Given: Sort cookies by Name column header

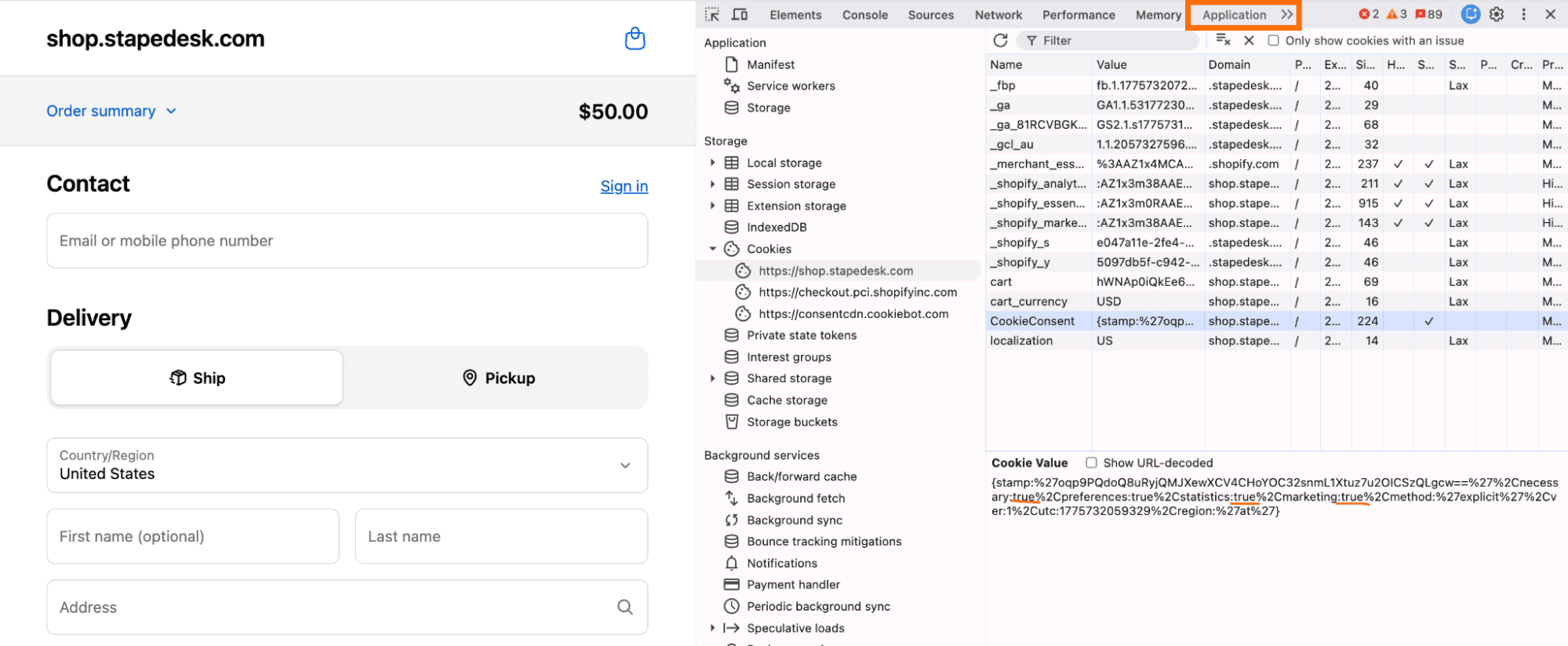Looking at the screenshot, I should click(x=1039, y=64).
